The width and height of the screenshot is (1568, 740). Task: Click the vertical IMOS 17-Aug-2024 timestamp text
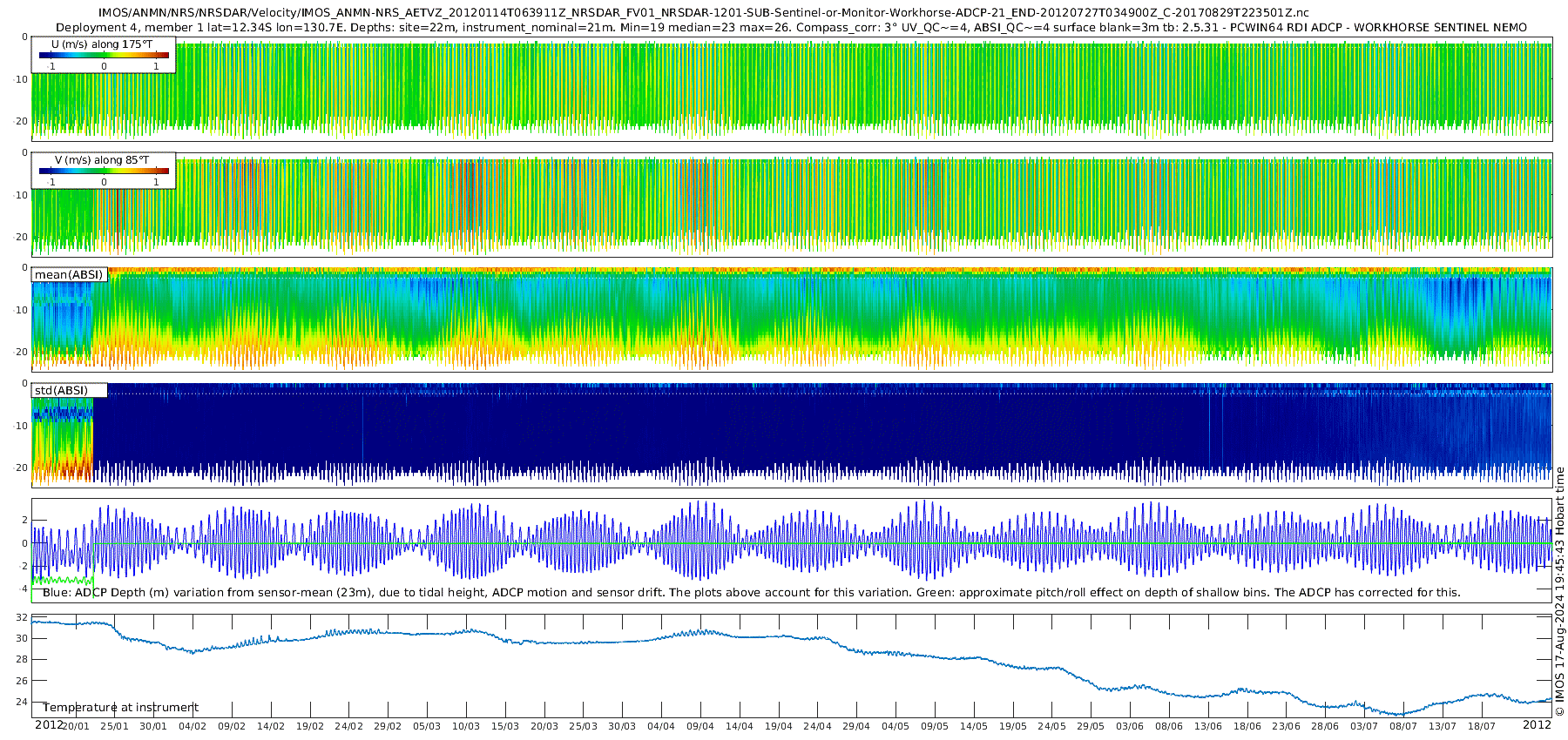pos(1559,592)
